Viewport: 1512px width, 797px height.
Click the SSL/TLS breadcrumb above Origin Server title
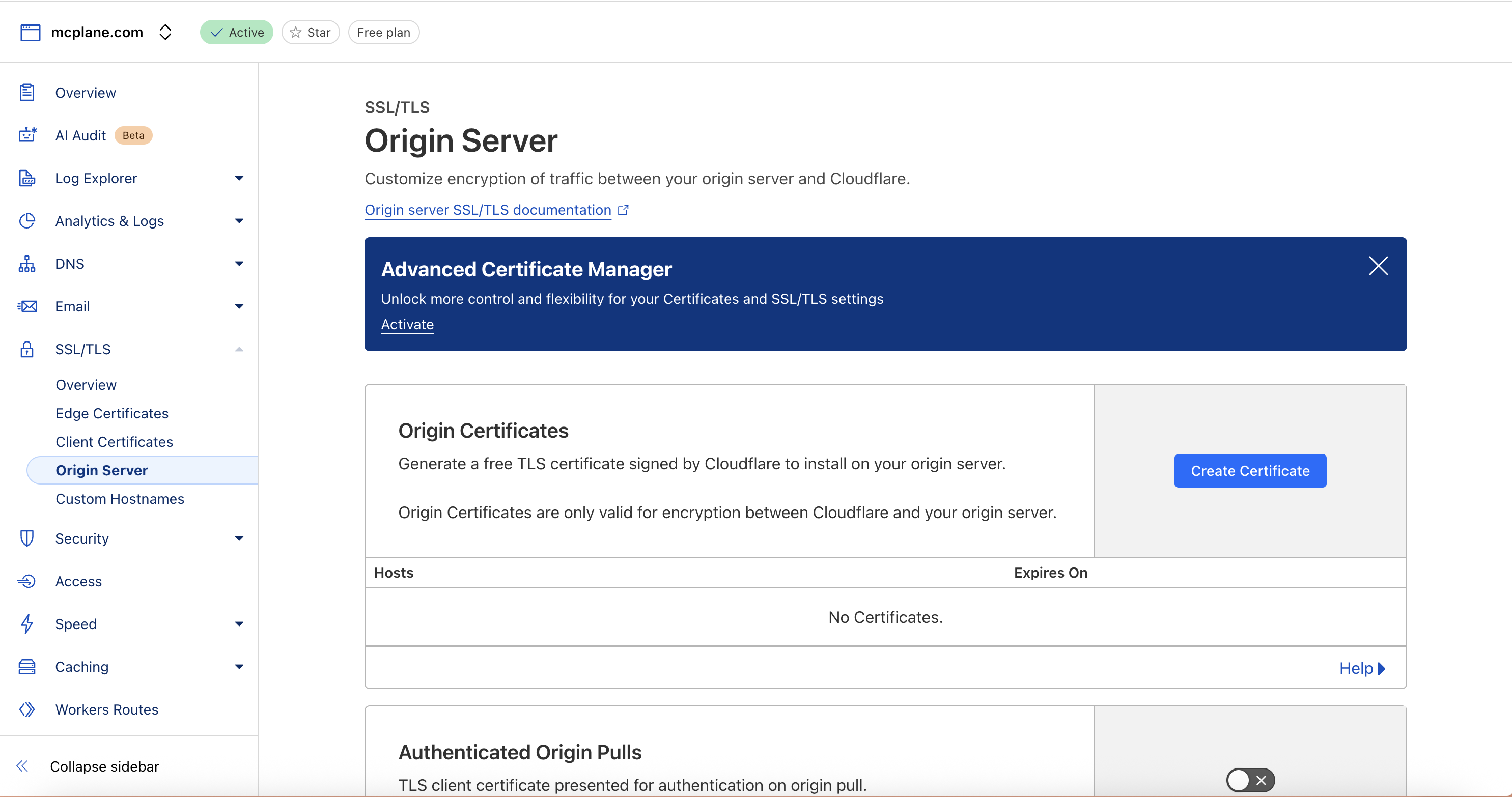coord(397,107)
